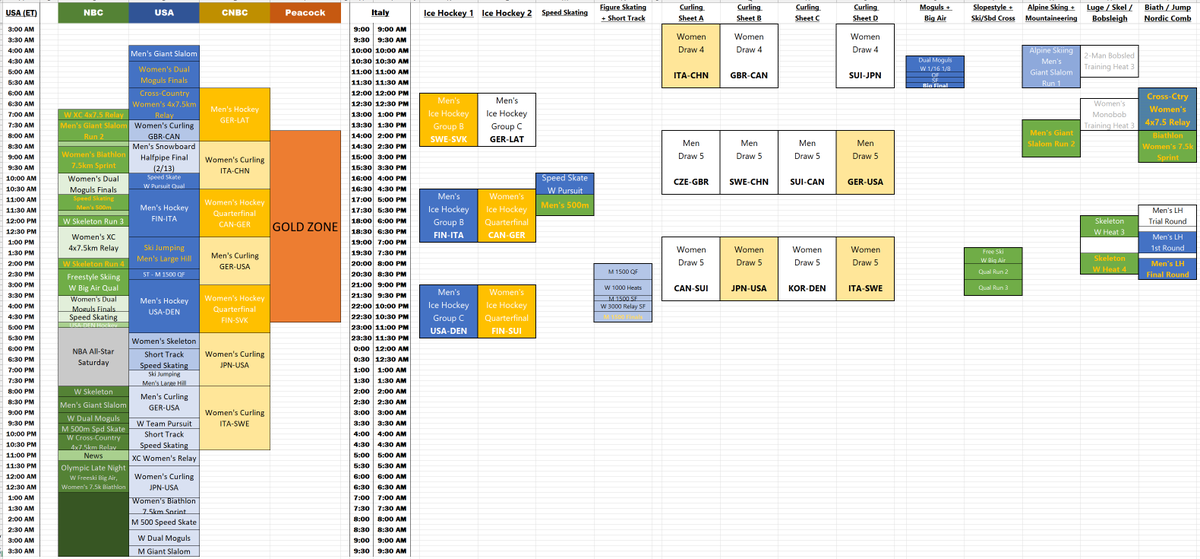Select Ice Hockey 2 'Group C GER-LAT' block
Screen dimensions: 1200x559
point(506,120)
